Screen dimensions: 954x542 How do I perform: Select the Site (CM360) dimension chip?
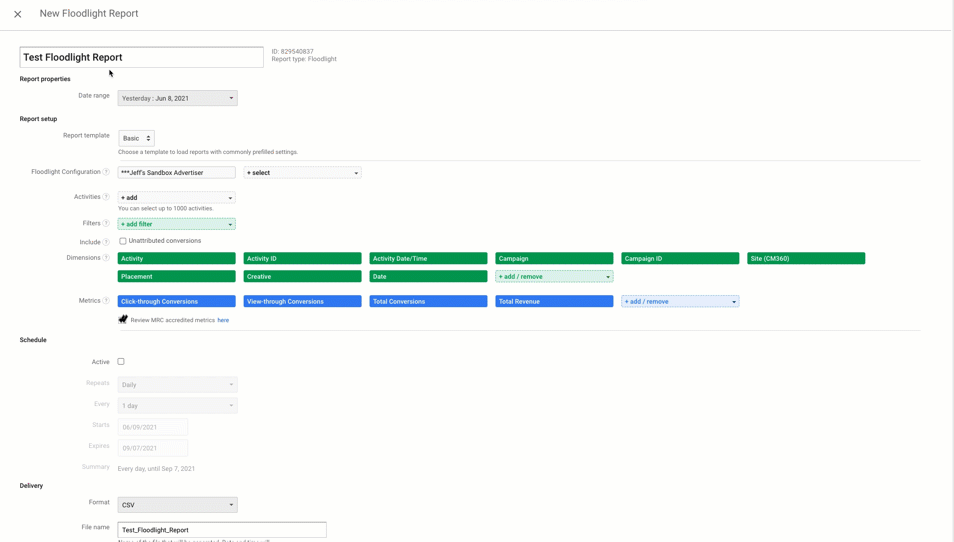pos(806,259)
